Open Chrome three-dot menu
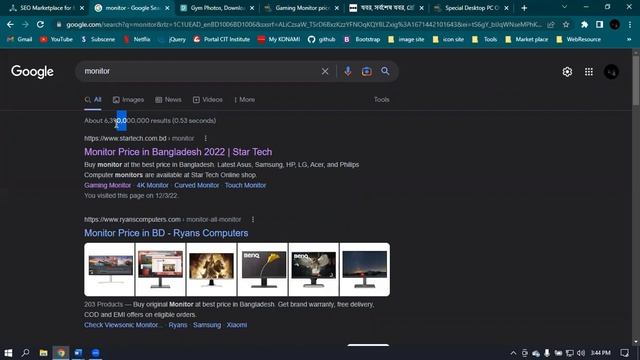Screen dimensions: 640x360 click(630, 24)
